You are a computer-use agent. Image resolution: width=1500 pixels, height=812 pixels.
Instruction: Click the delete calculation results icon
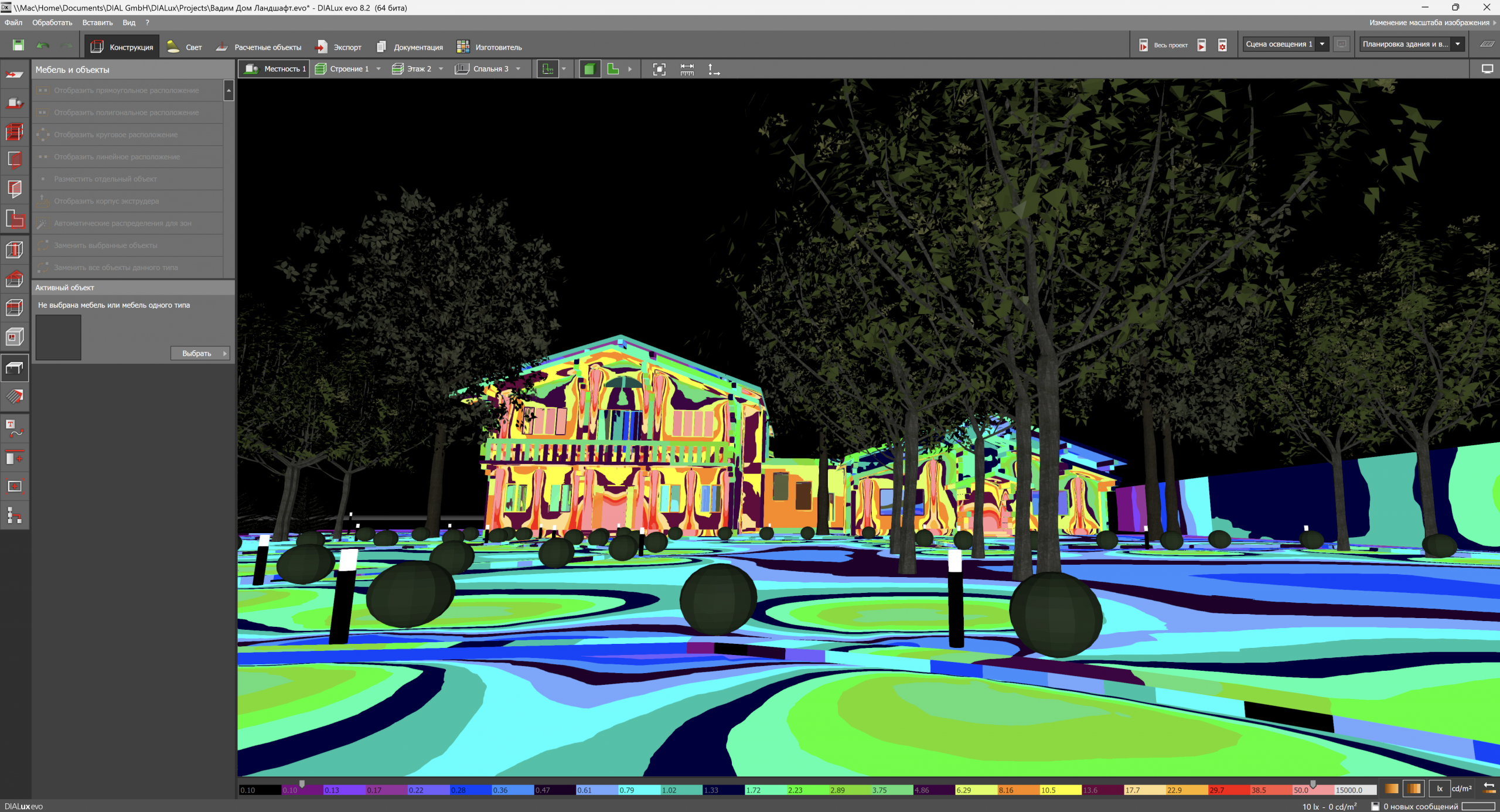point(1222,45)
